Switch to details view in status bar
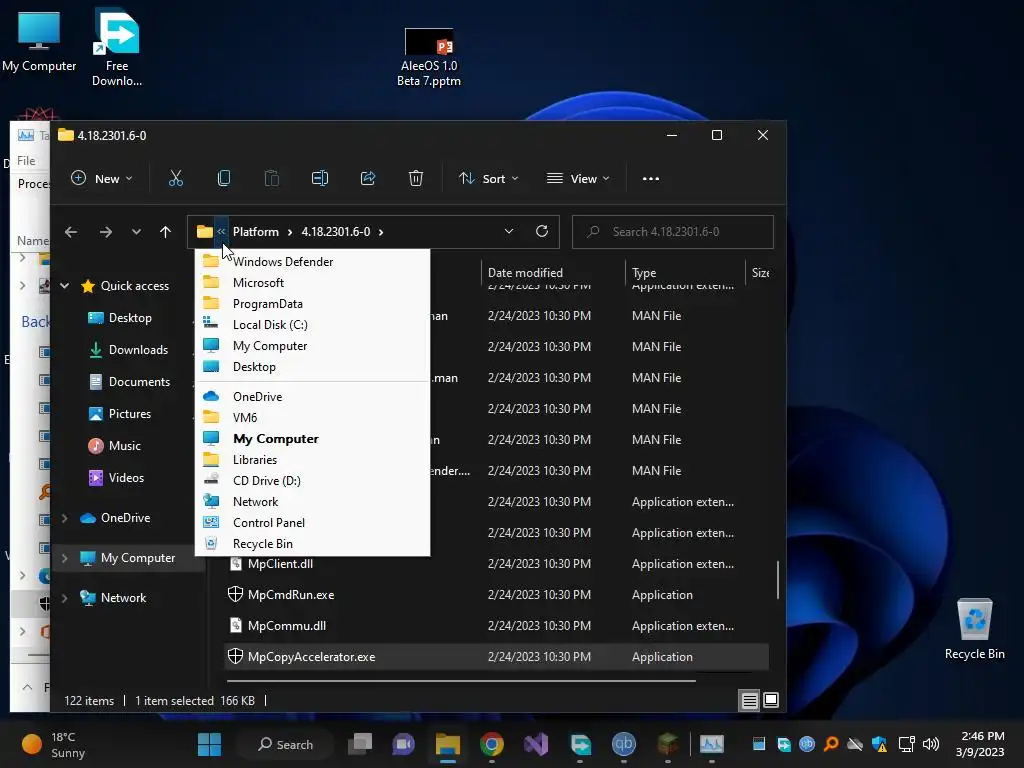 [x=749, y=701]
